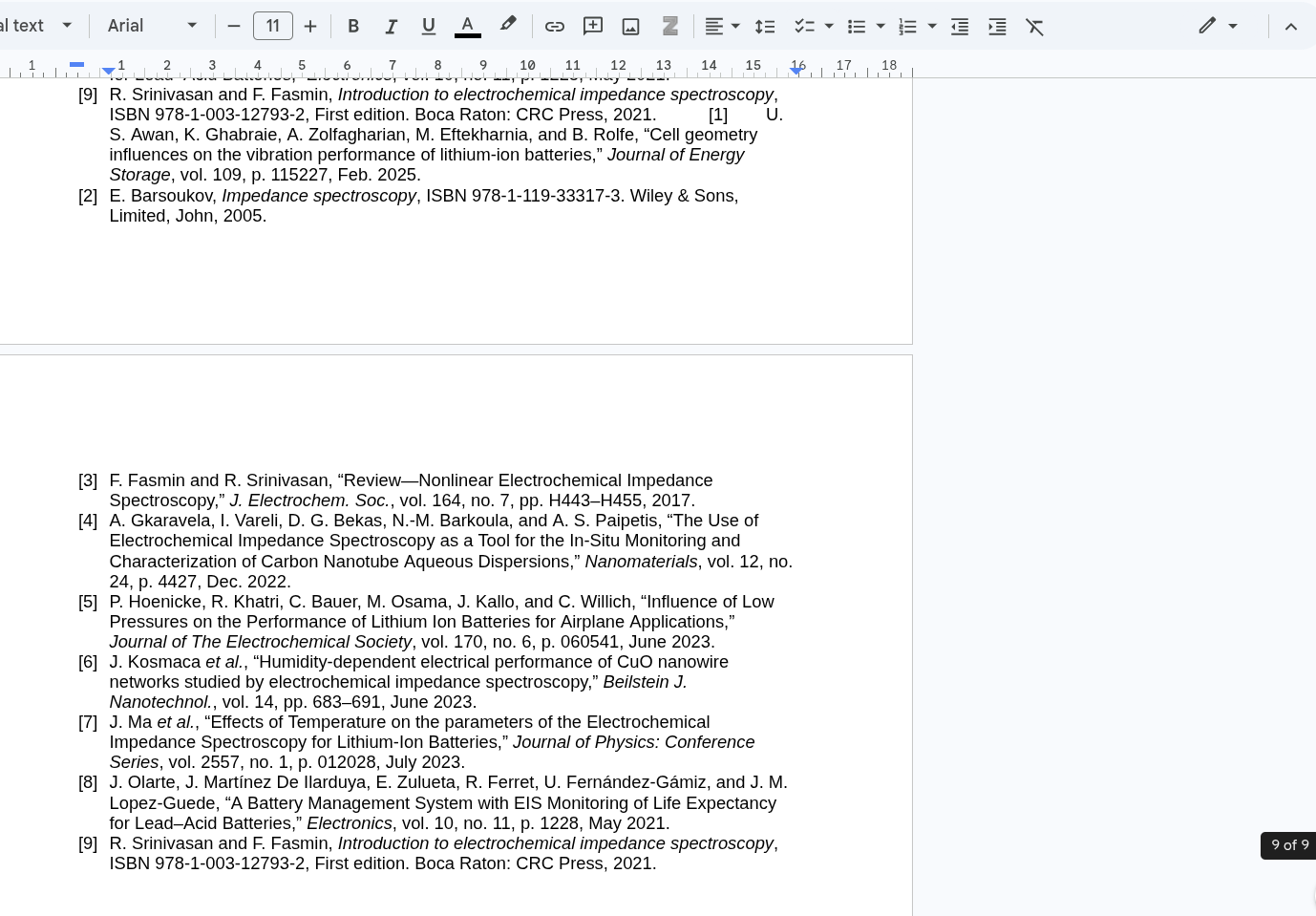
Task: Decrease font size with the minus button
Action: [234, 26]
